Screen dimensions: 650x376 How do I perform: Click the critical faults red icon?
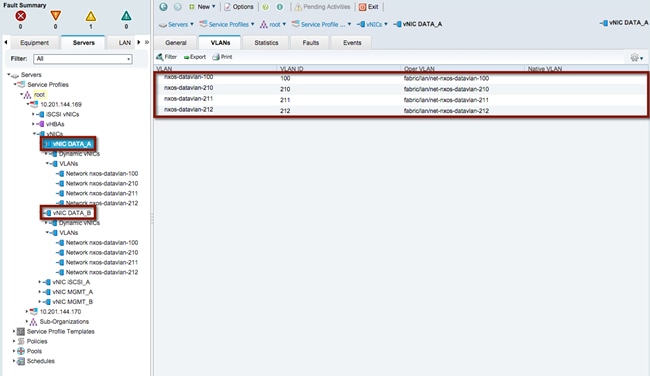tap(20, 16)
